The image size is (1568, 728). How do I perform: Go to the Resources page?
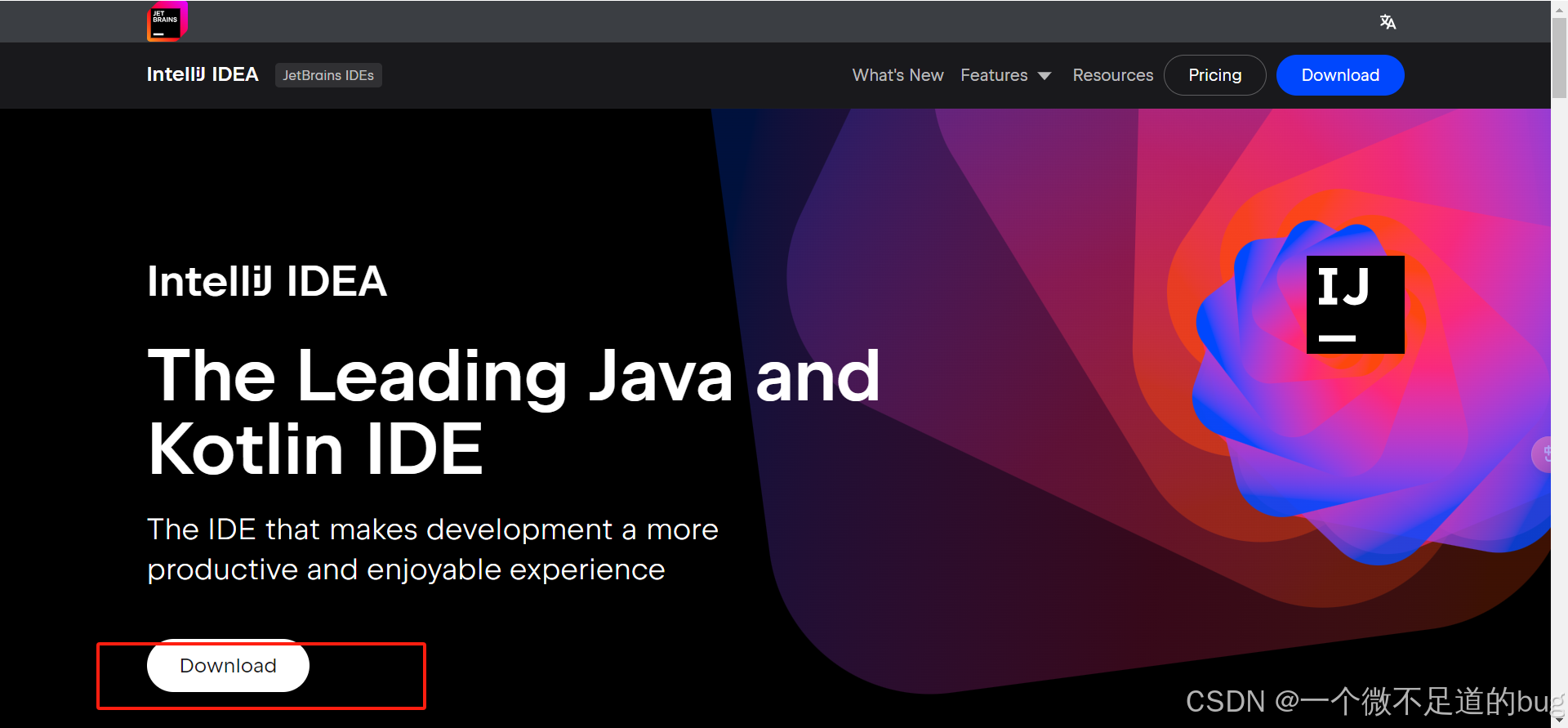pos(1113,75)
